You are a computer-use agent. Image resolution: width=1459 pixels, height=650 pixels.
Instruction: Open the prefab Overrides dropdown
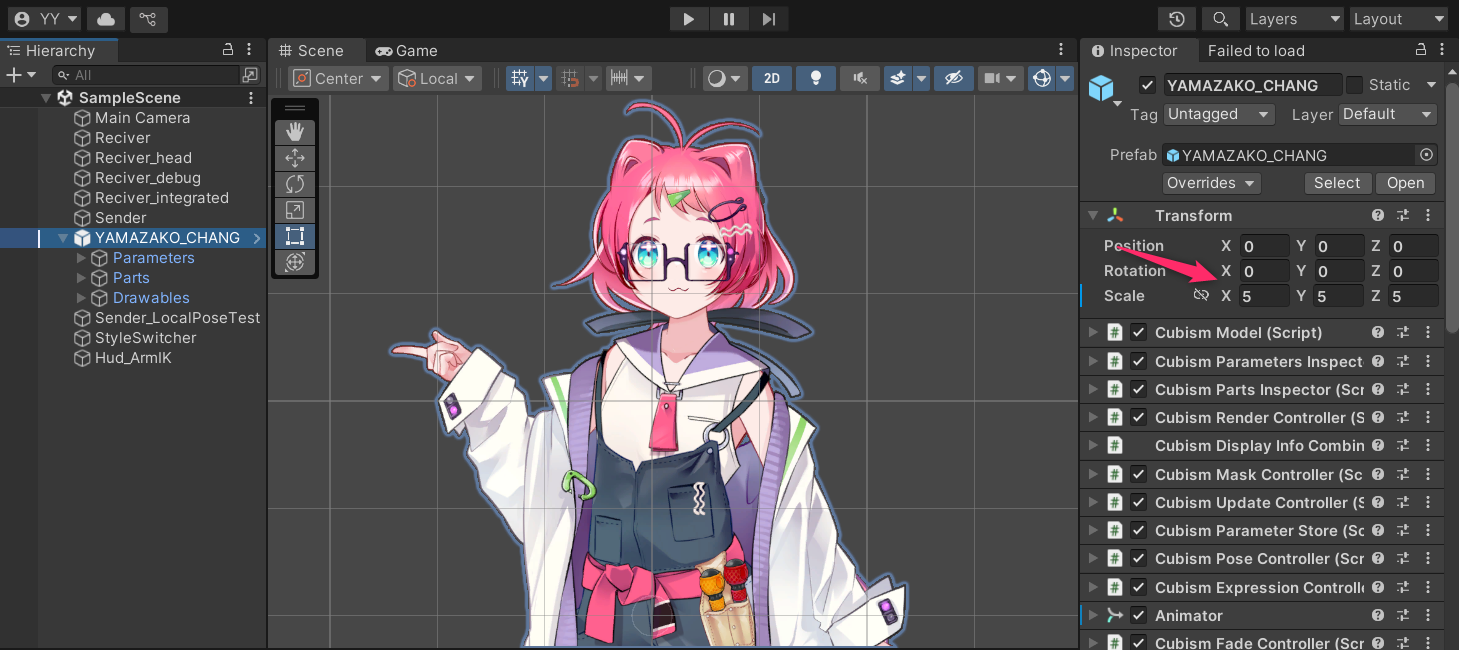1212,183
